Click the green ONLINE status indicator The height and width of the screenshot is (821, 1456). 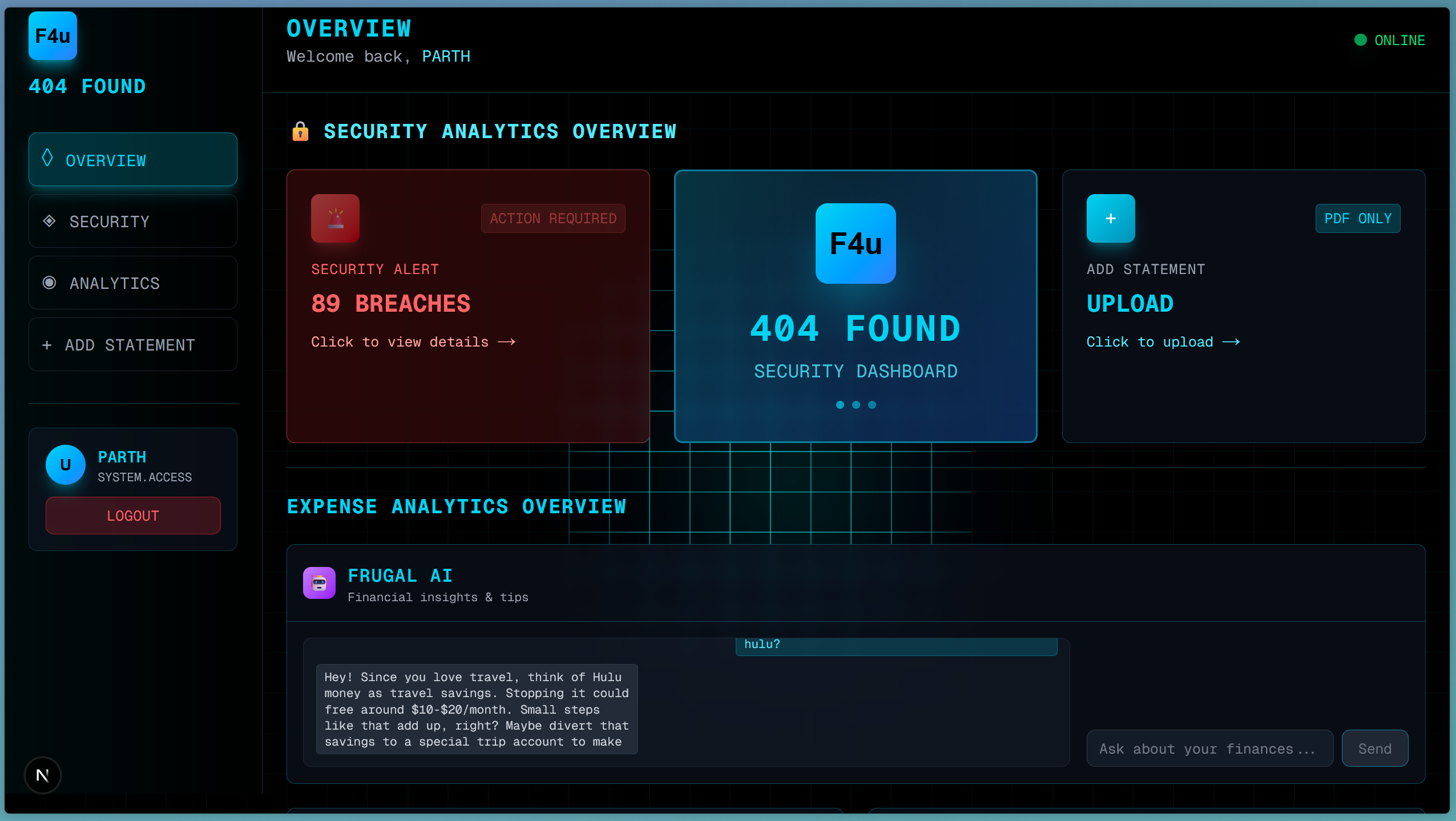[1360, 40]
